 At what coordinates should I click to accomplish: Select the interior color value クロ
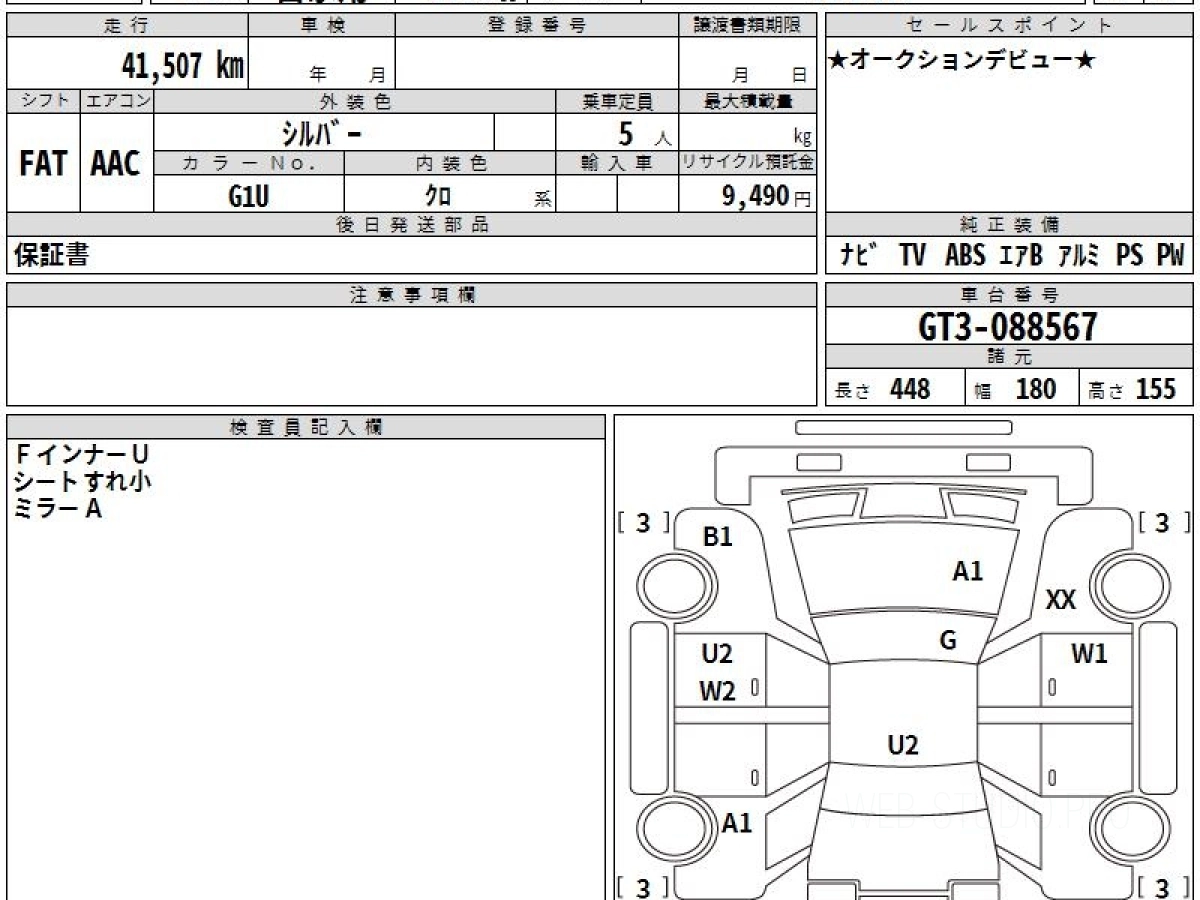tap(438, 196)
